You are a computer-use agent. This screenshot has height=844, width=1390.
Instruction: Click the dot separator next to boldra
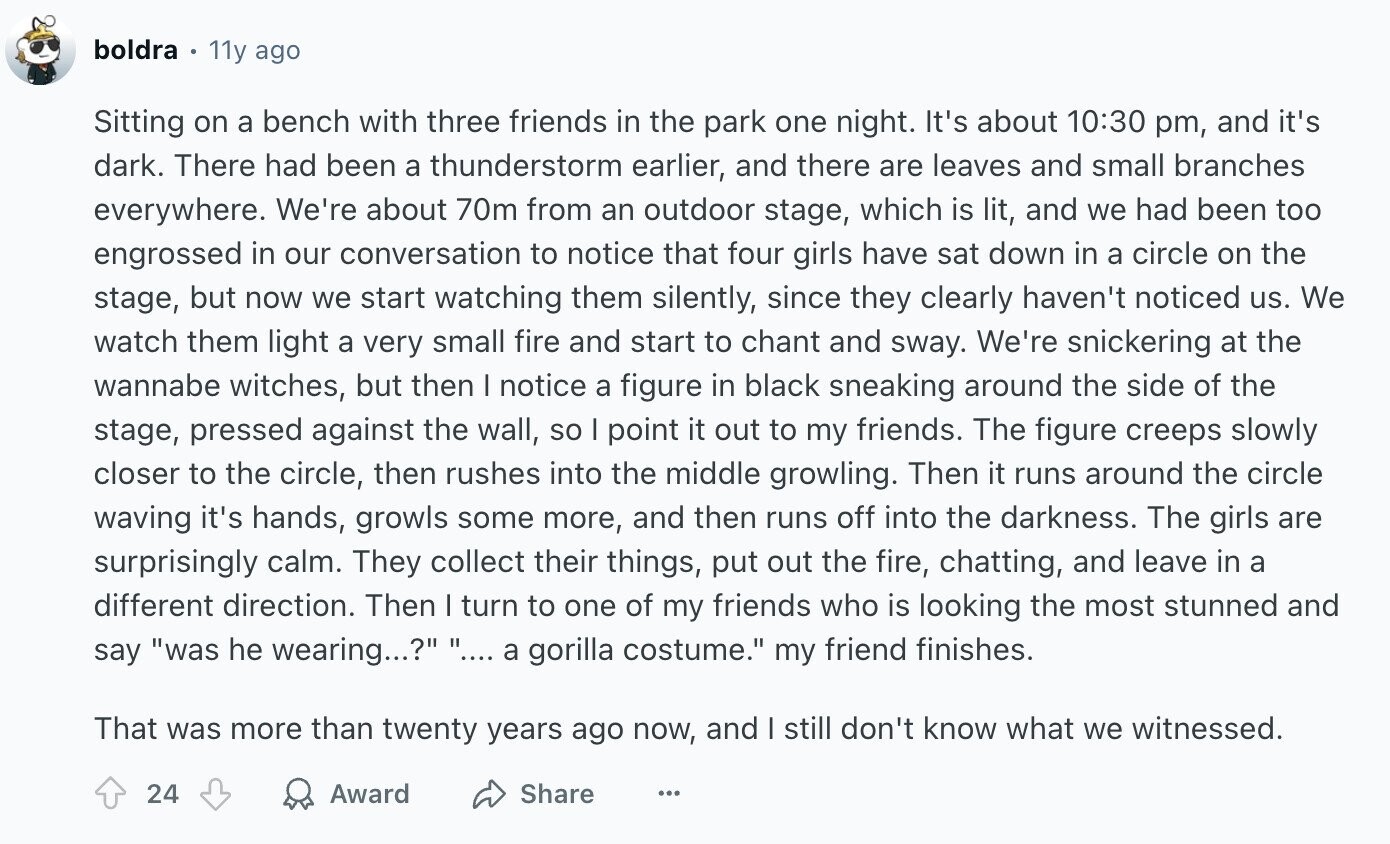tap(193, 51)
